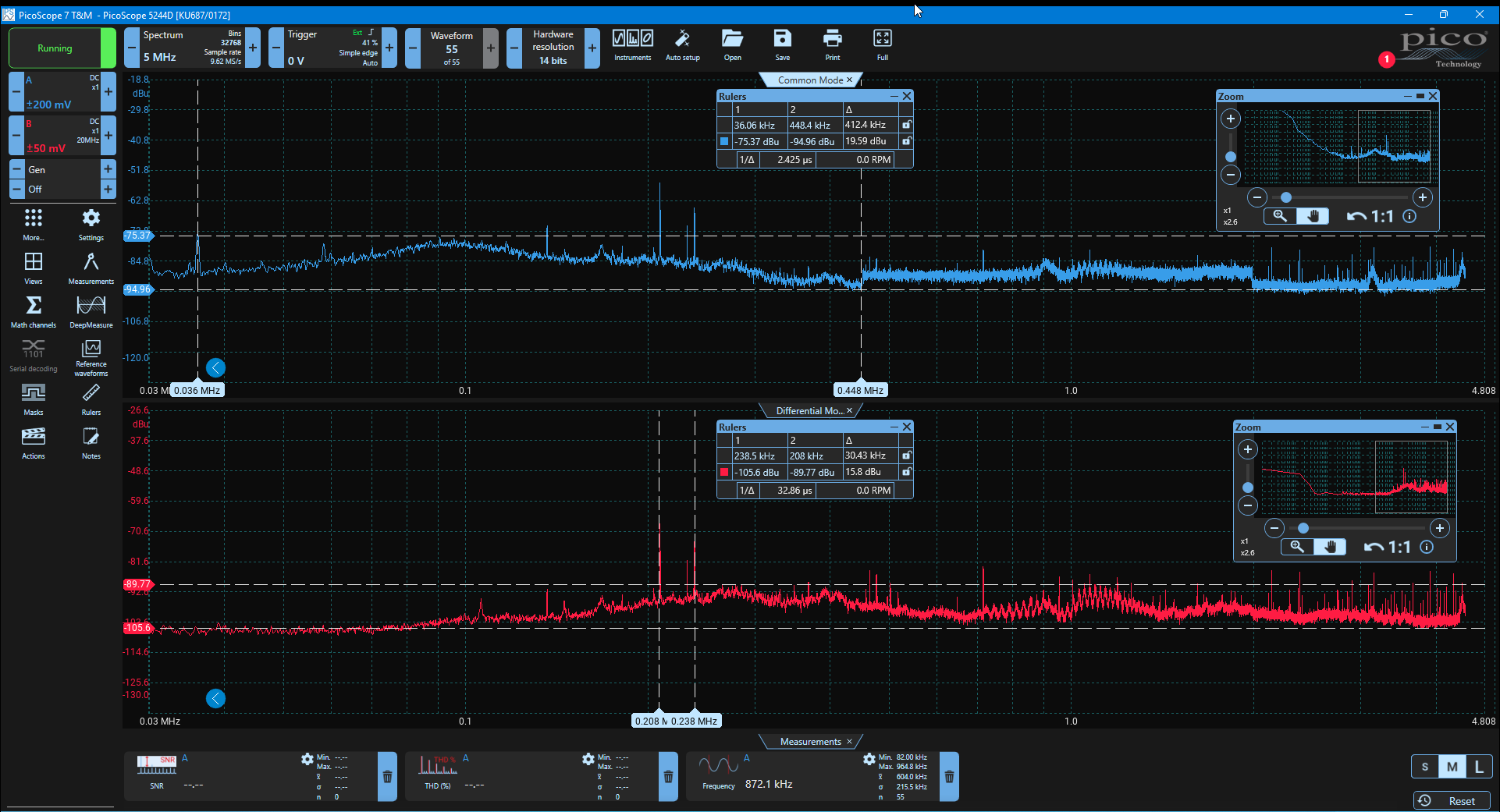Click the Reset button
The height and width of the screenshot is (812, 1500).
tap(1452, 801)
